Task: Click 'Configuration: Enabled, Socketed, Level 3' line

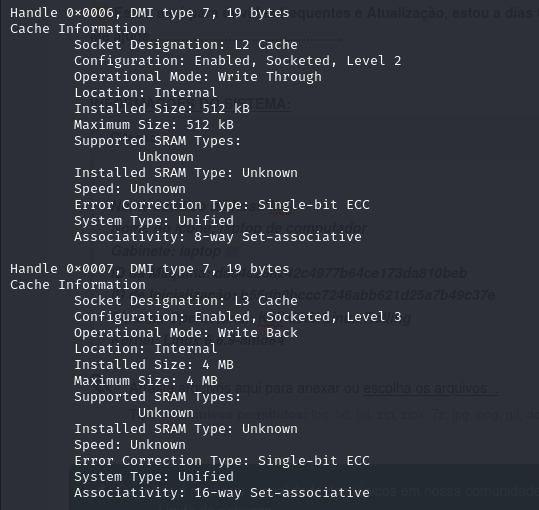Action: point(238,317)
